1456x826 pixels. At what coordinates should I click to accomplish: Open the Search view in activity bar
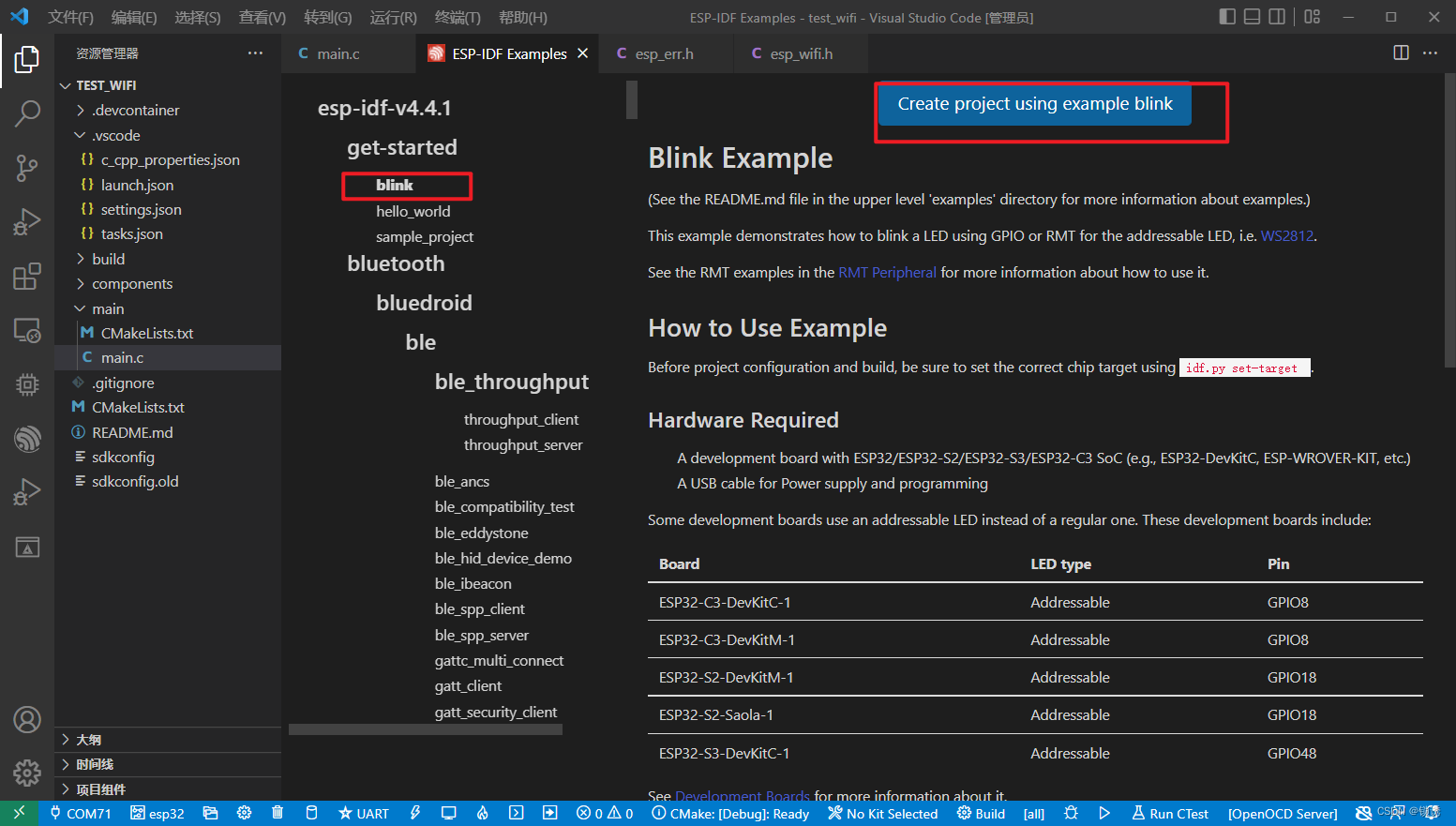[x=27, y=113]
